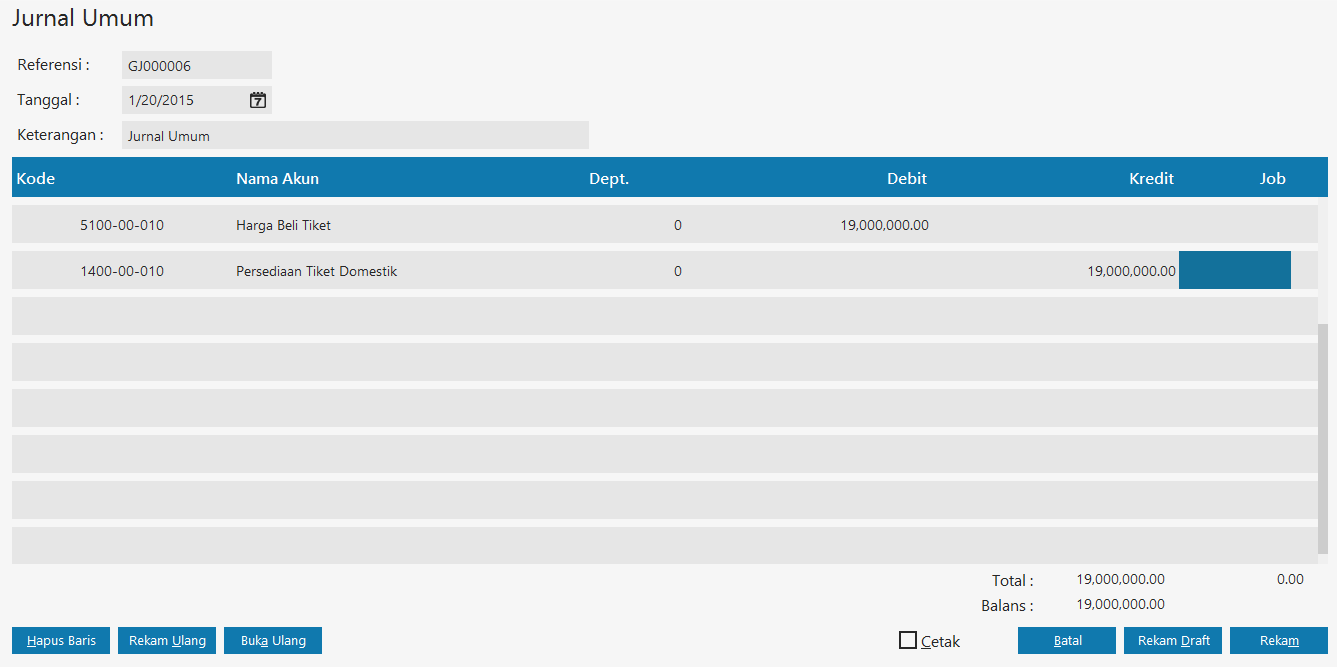Click the Harga Beli Tiket account name
This screenshot has width=1337, height=667.
click(x=283, y=226)
